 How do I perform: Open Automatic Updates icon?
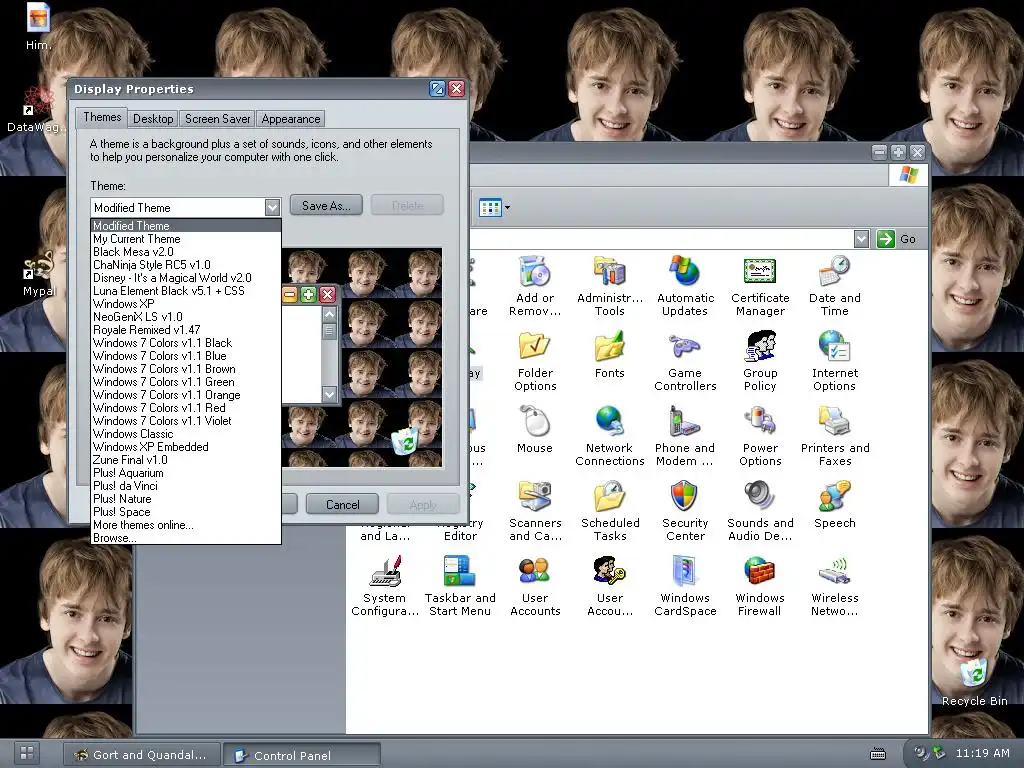[x=684, y=272]
